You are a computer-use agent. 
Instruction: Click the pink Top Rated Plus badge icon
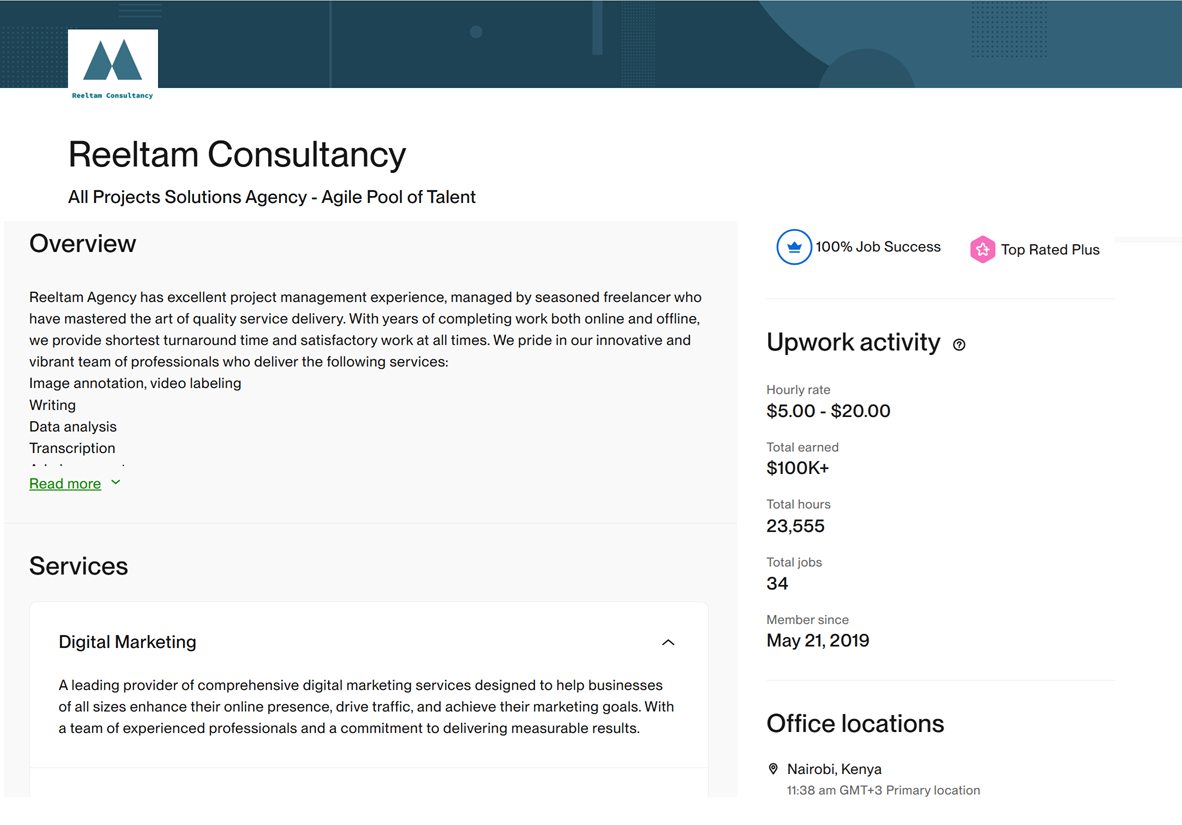click(x=982, y=250)
